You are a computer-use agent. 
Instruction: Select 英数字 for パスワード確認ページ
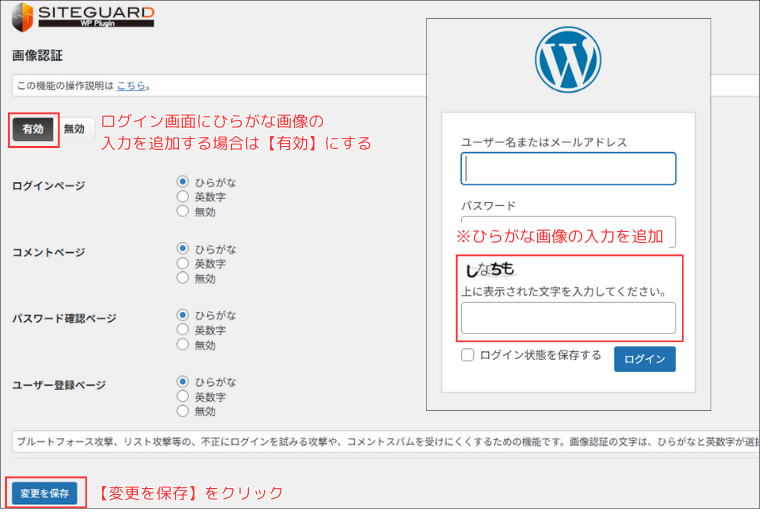point(183,329)
